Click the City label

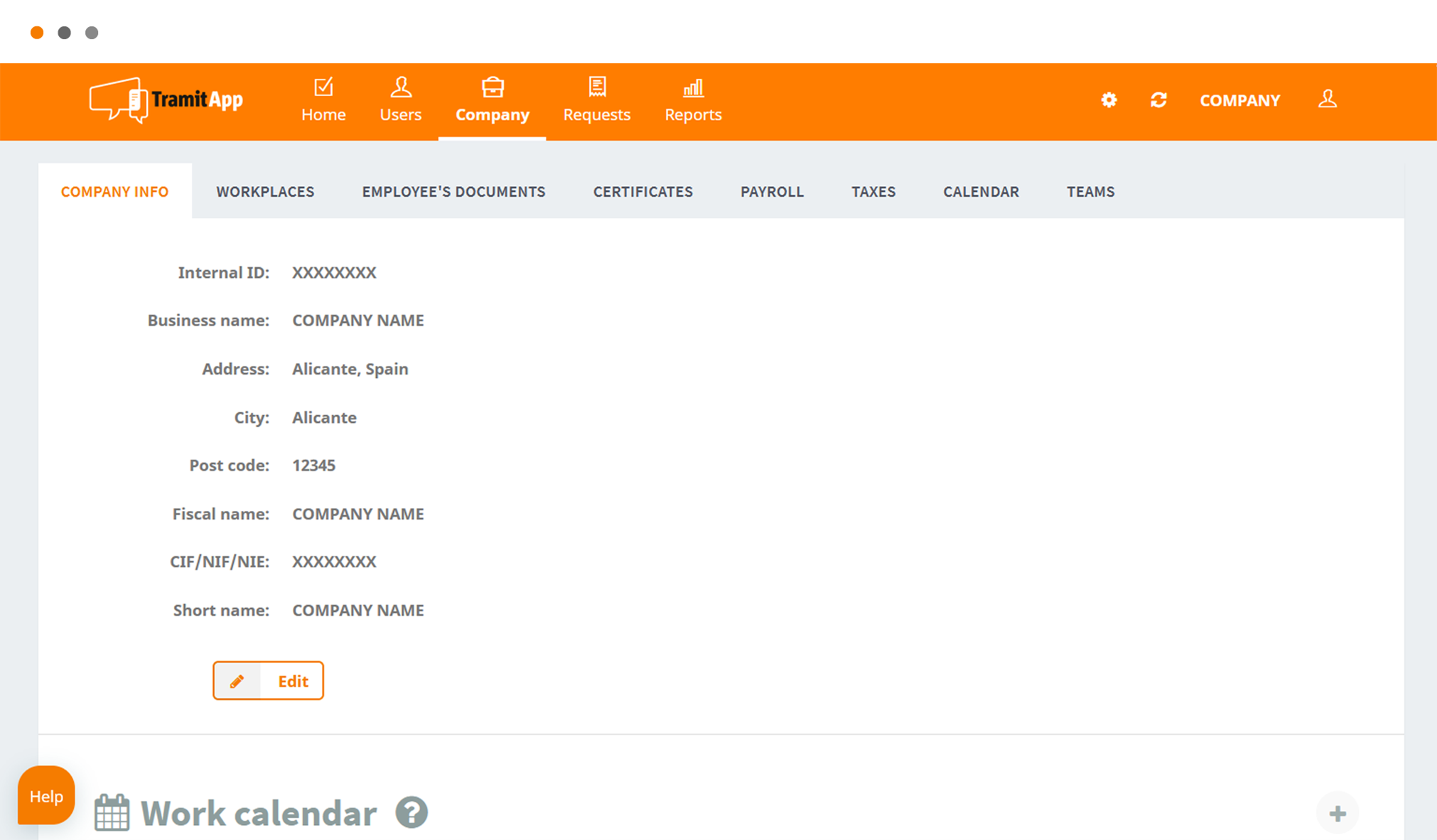tap(252, 418)
